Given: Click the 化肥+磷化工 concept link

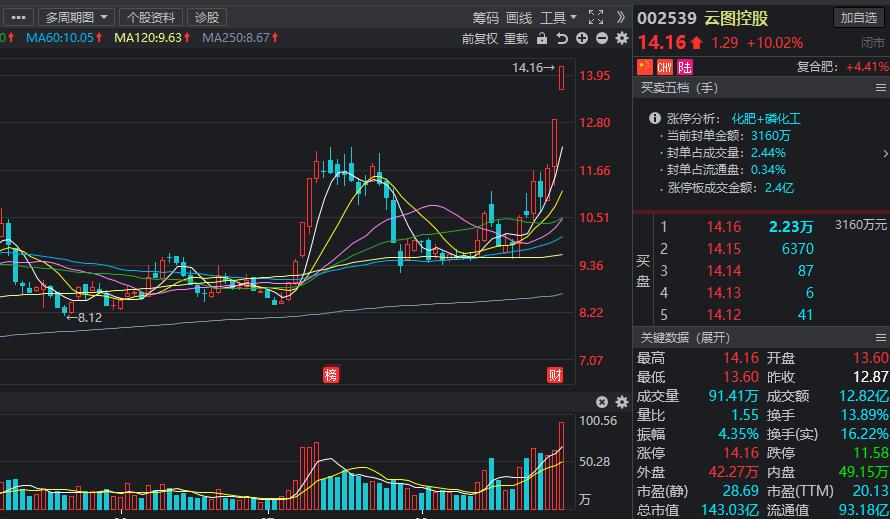Looking at the screenshot, I should pos(766,118).
